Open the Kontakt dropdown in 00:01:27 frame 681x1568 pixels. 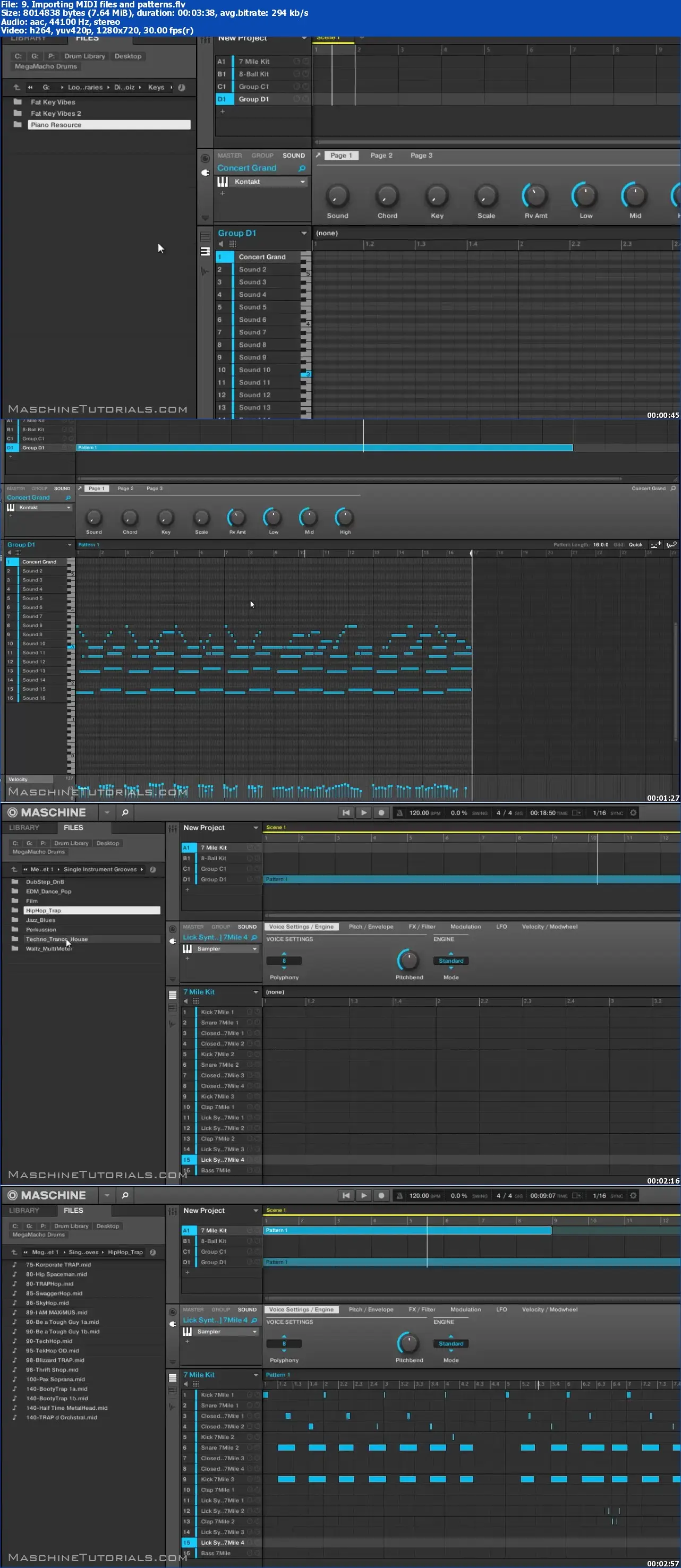(68, 507)
